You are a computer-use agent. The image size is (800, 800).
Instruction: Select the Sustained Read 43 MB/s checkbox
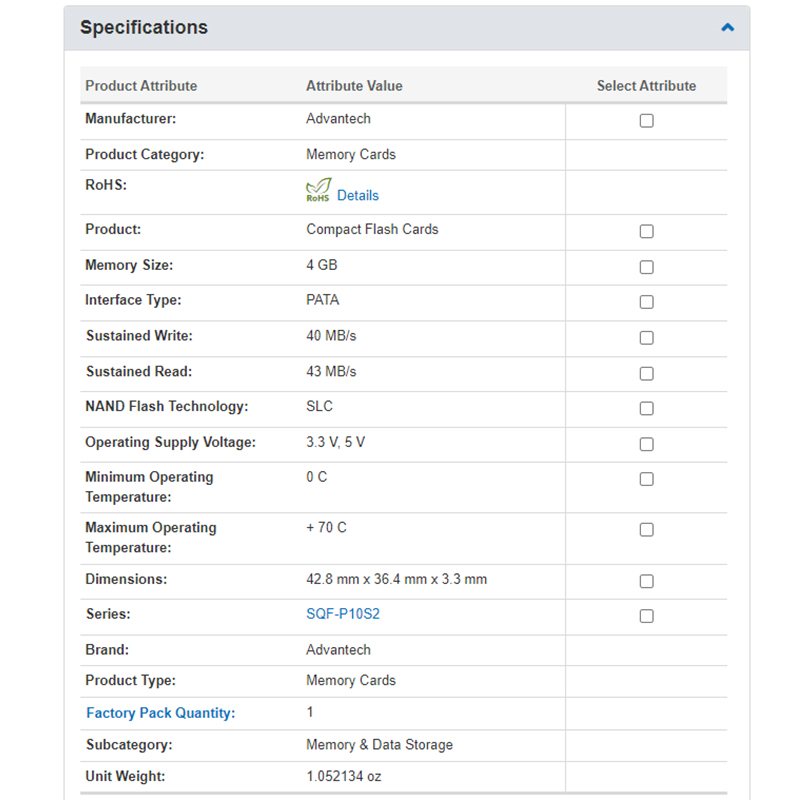[646, 373]
